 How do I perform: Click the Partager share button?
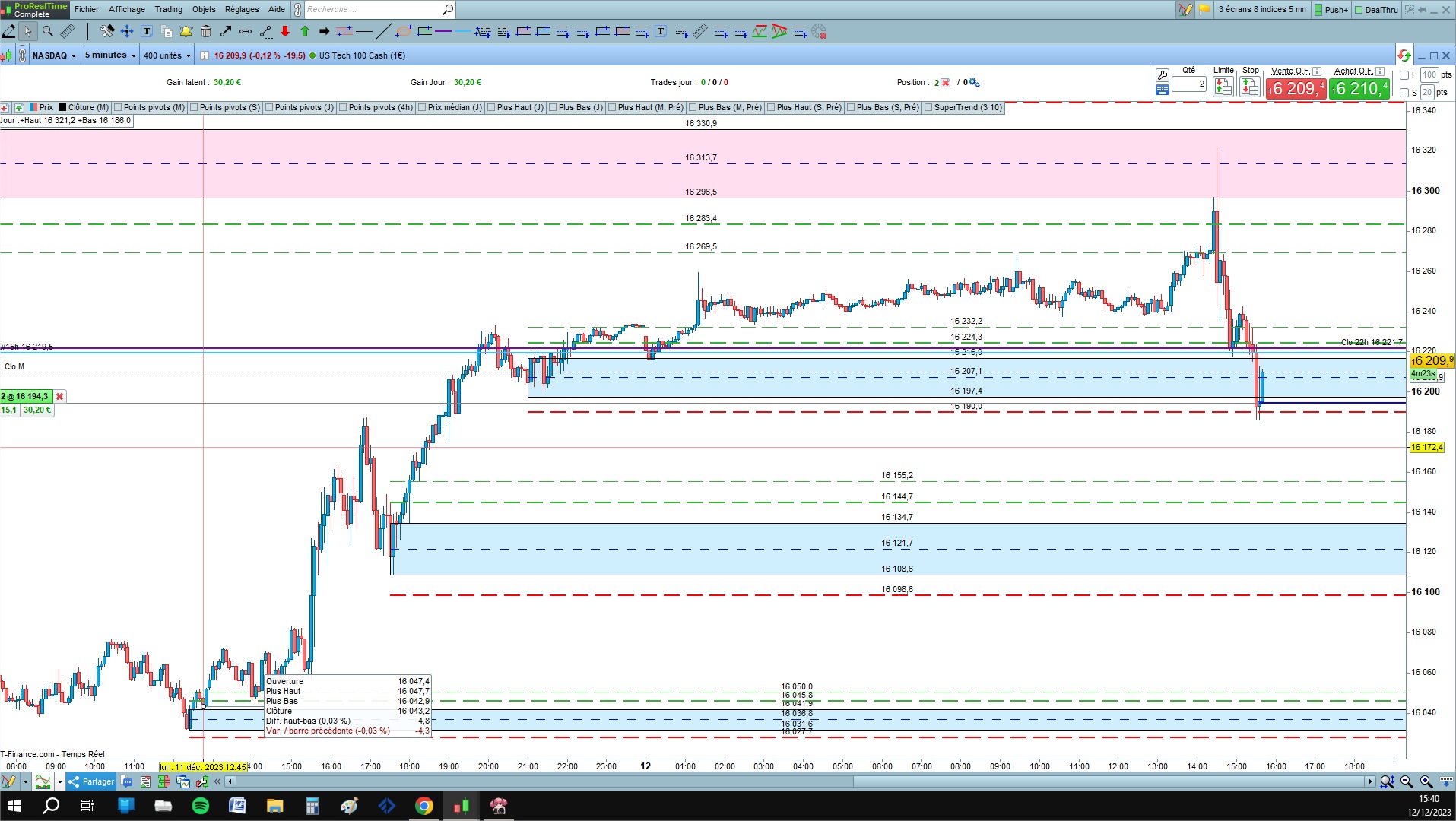coord(90,781)
